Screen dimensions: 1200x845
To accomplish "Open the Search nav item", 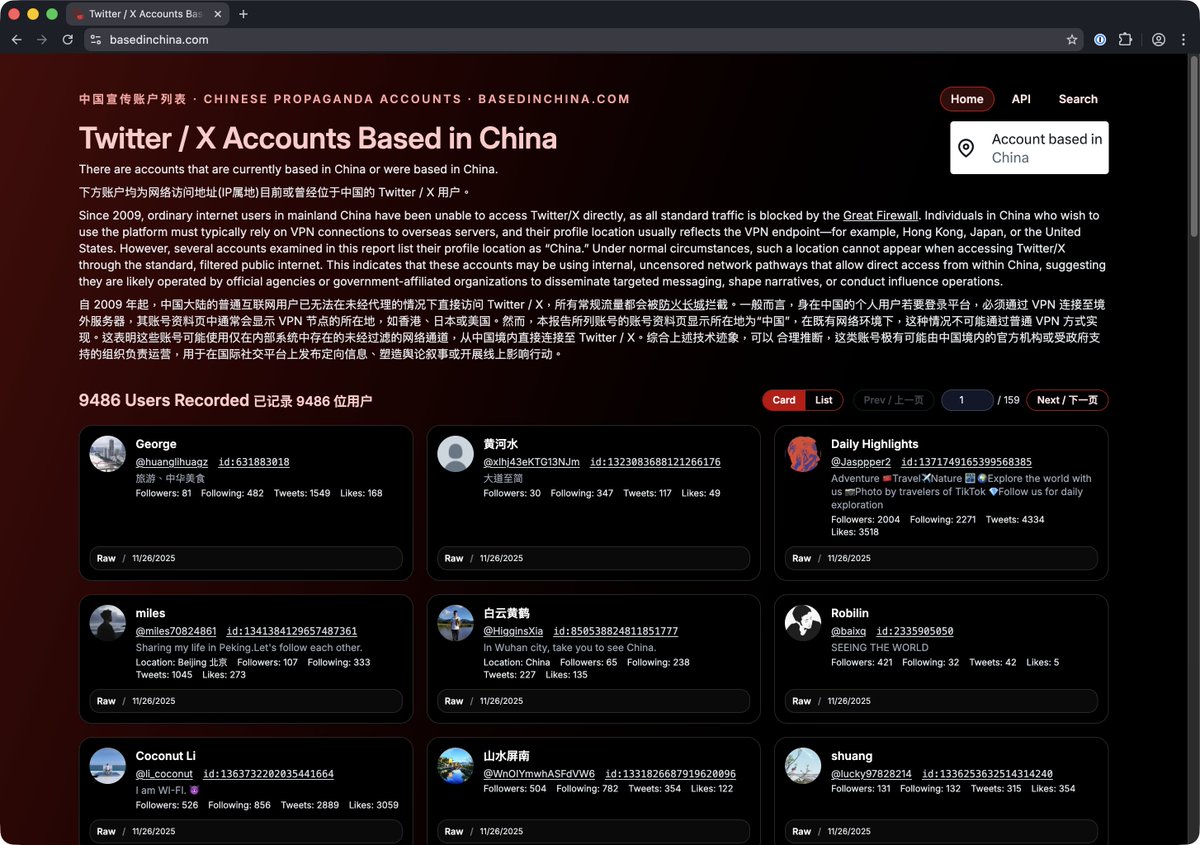I will 1078,99.
